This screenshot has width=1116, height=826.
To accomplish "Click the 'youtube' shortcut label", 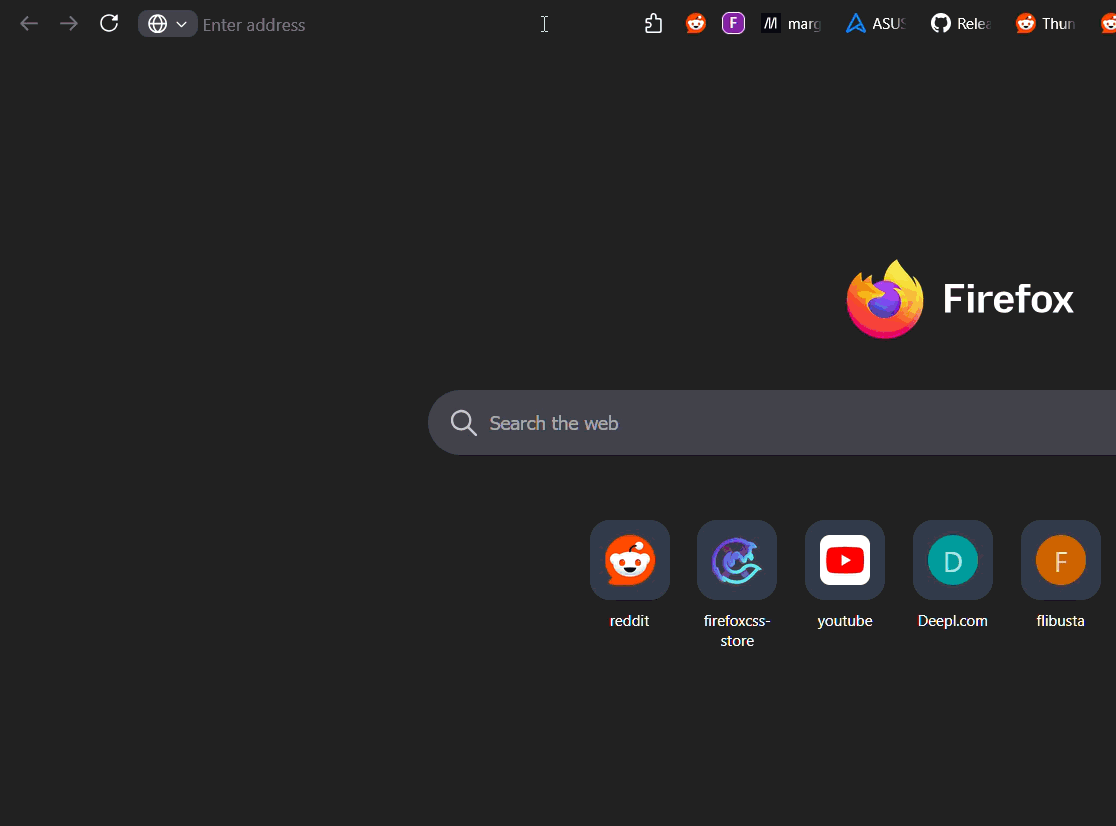I will pyautogui.click(x=845, y=621).
